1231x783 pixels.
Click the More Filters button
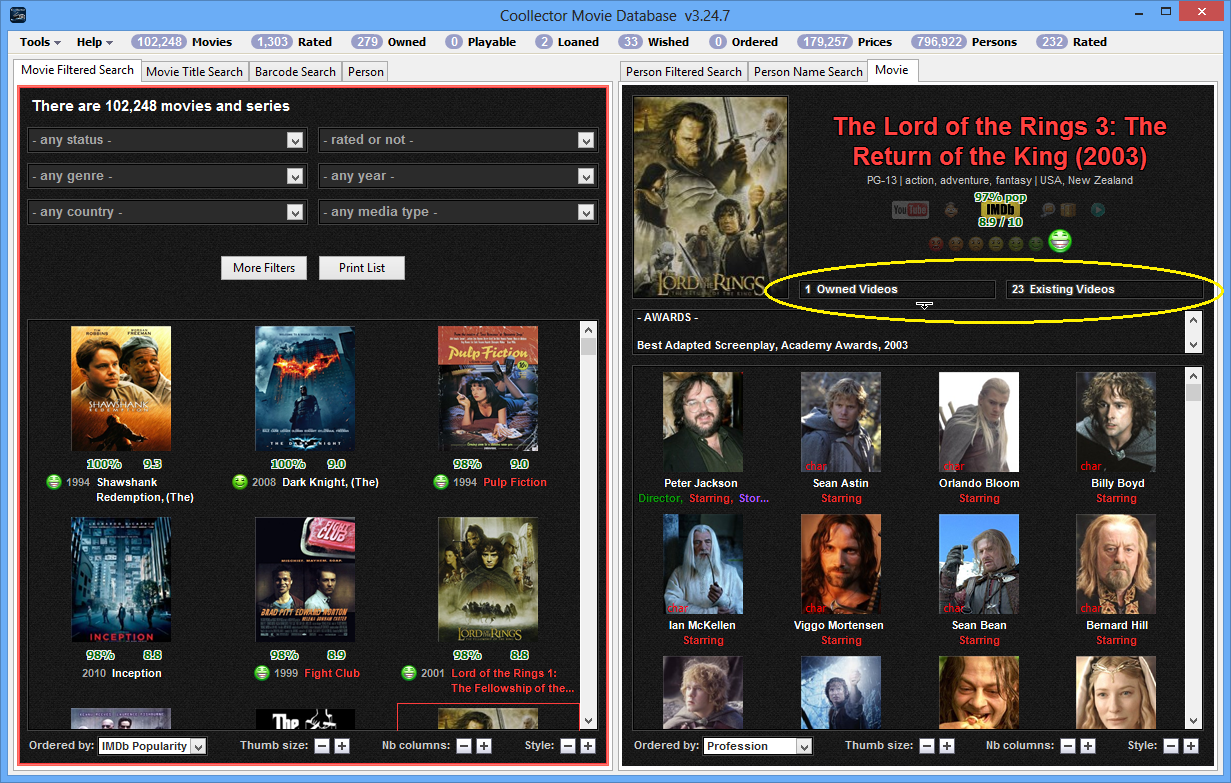[x=264, y=268]
